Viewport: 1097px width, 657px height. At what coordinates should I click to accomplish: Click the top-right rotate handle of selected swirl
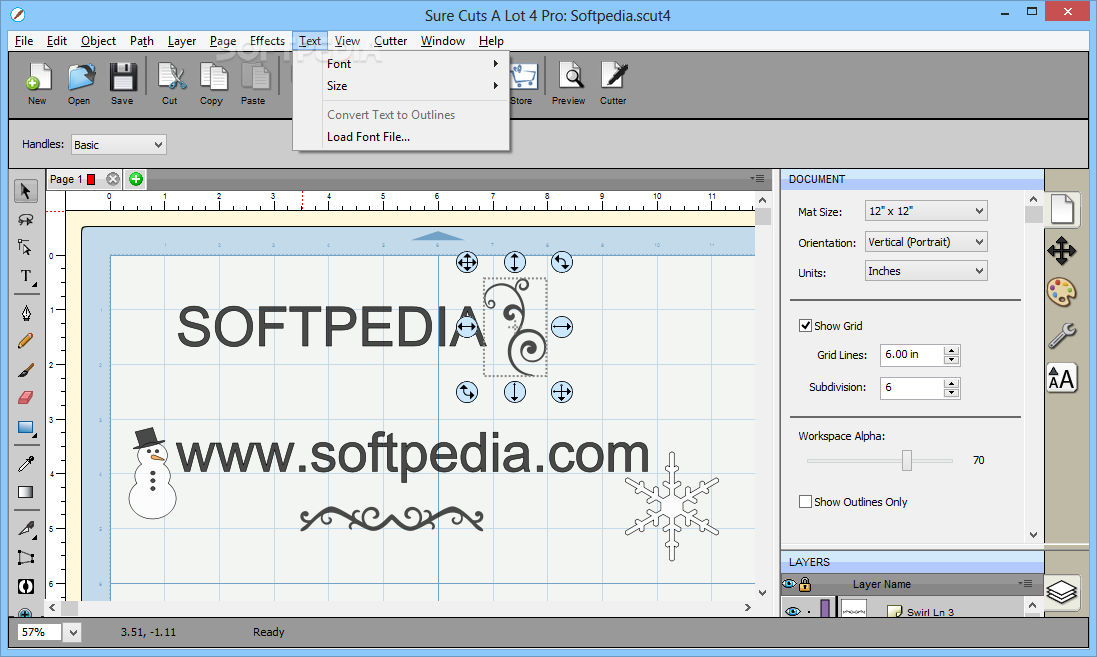coord(562,262)
